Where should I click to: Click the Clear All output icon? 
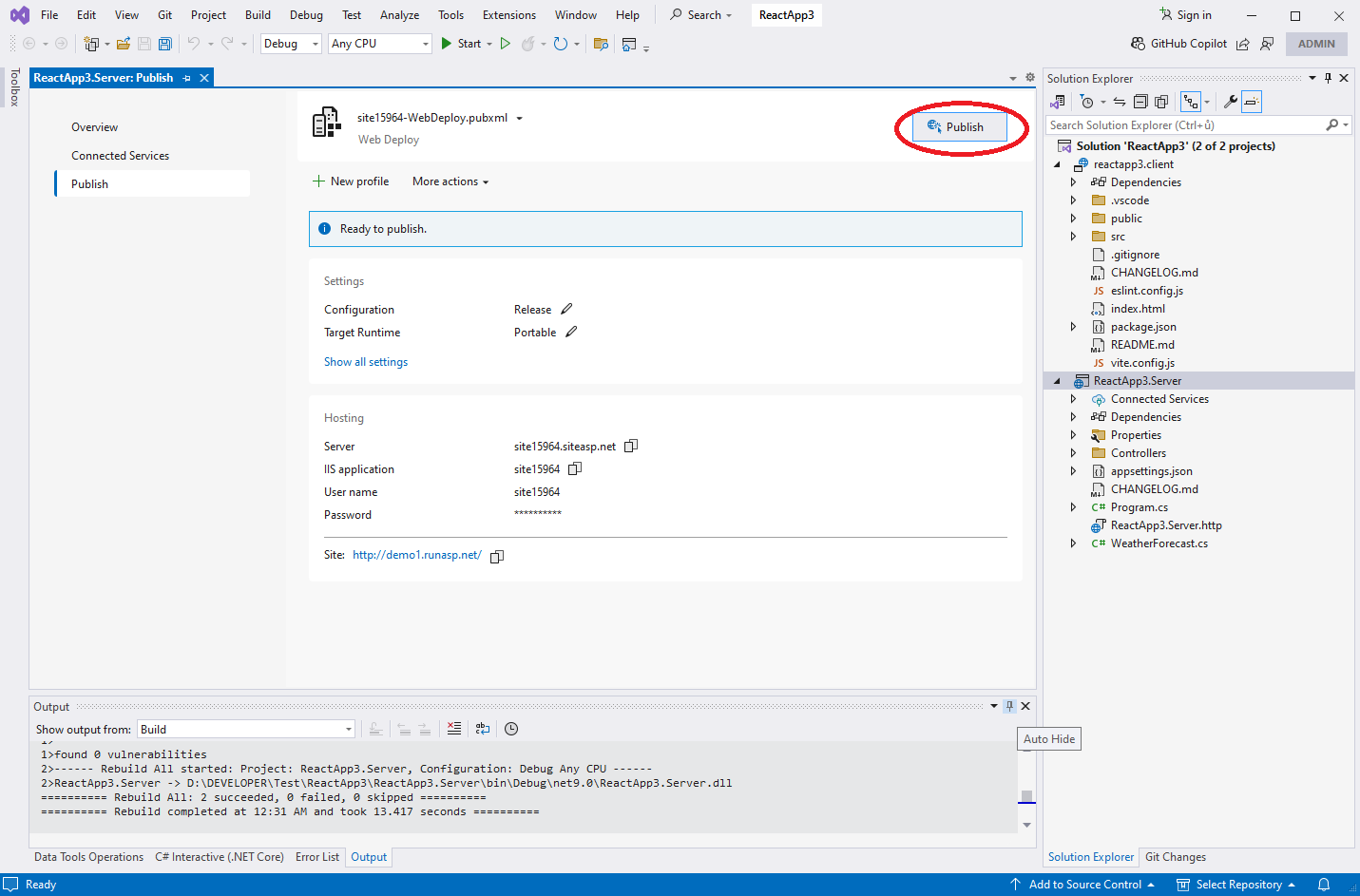click(454, 729)
